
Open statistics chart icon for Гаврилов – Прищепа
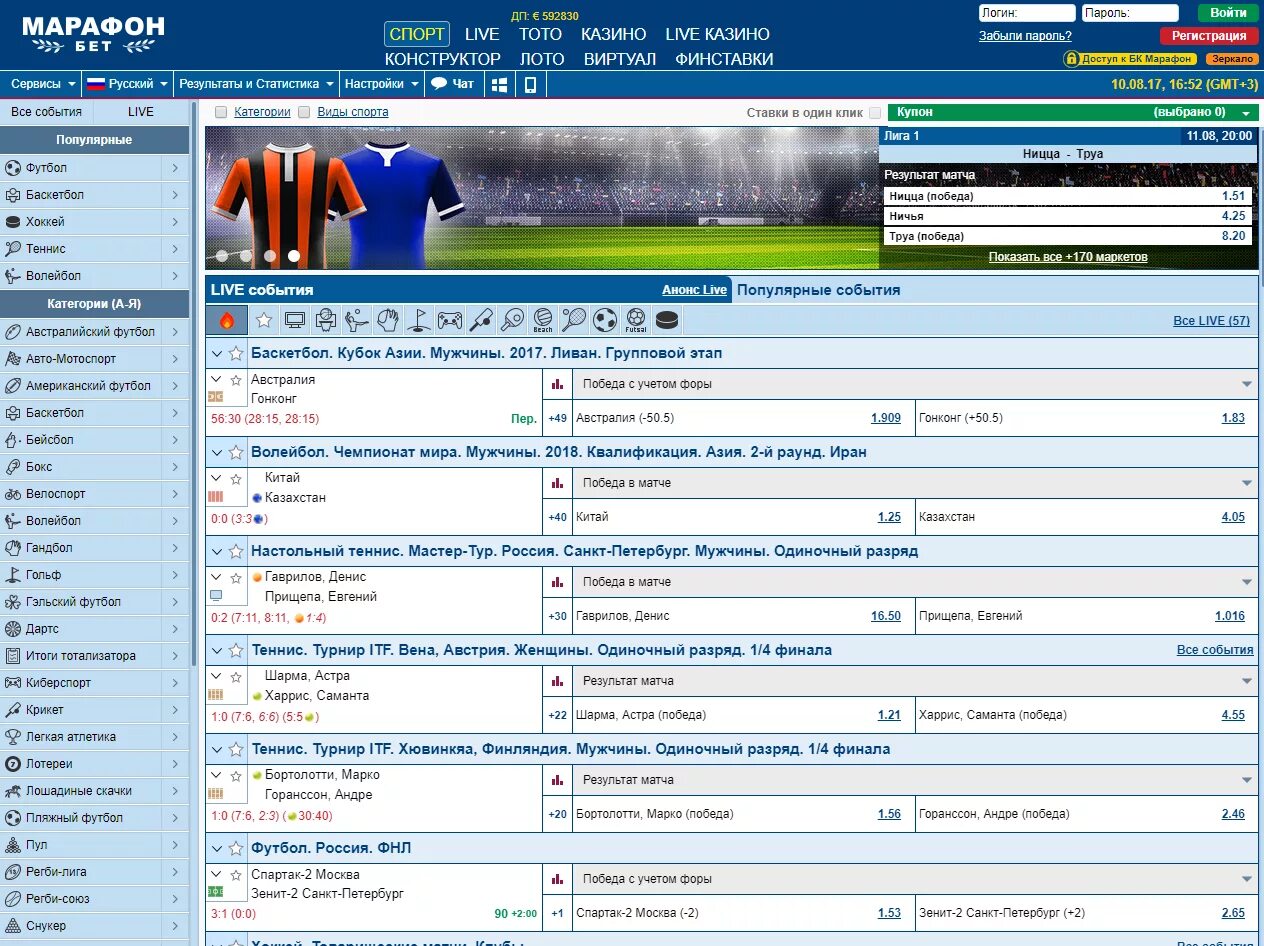tap(557, 582)
